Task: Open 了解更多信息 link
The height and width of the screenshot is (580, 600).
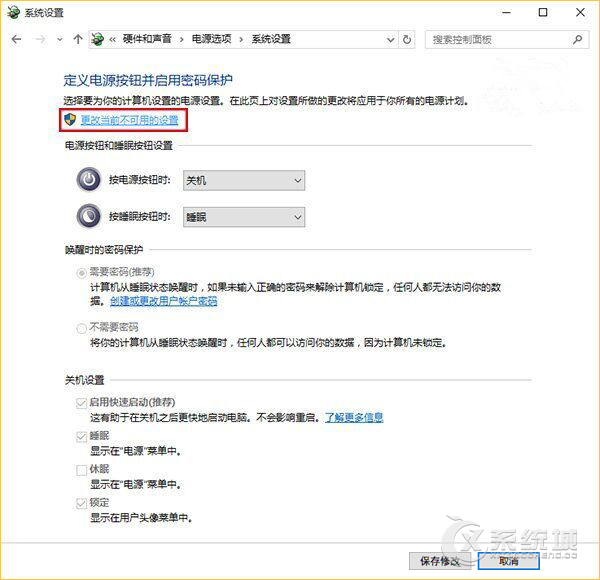Action: pyautogui.click(x=354, y=417)
